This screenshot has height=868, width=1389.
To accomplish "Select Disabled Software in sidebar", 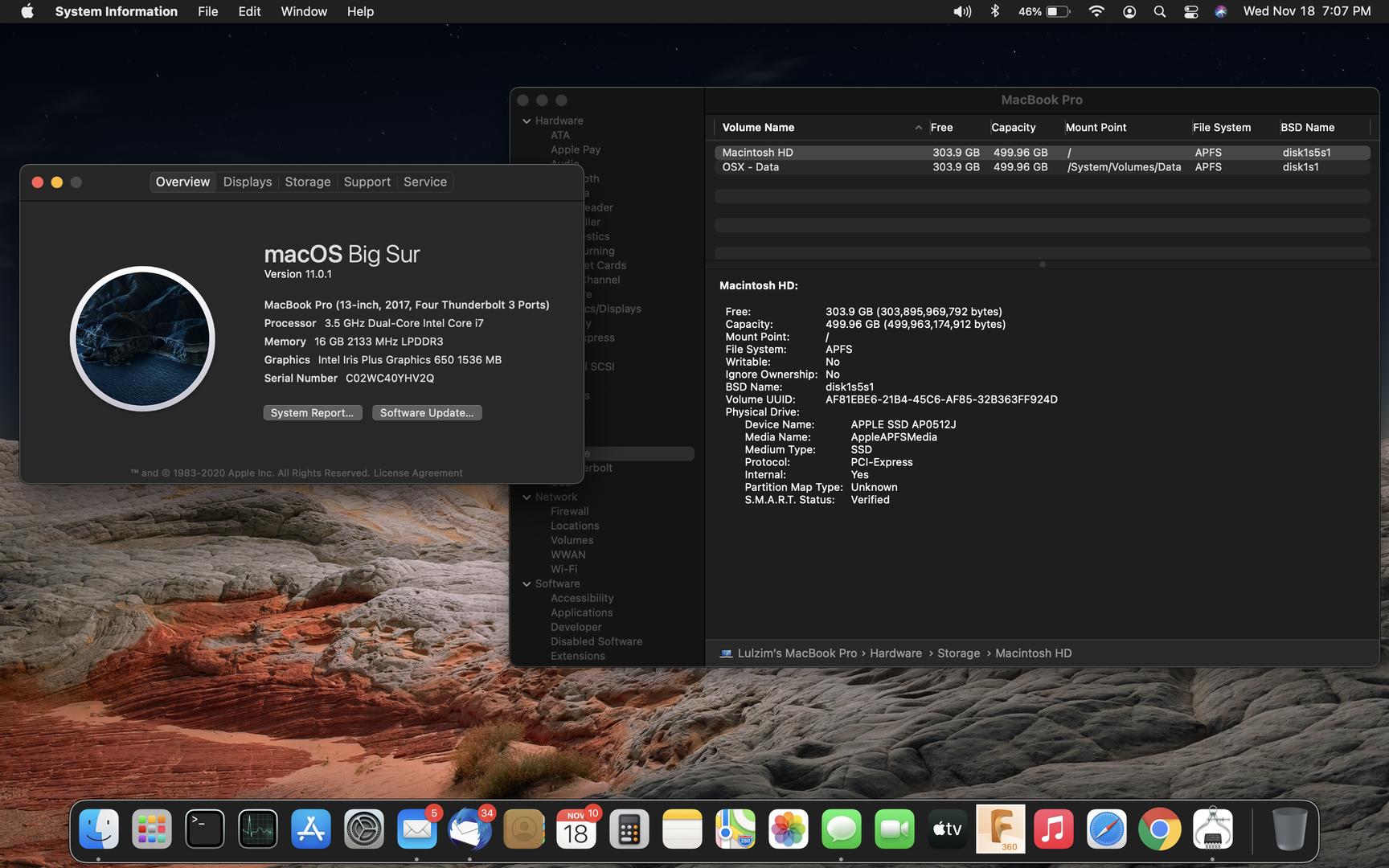I will pos(596,642).
